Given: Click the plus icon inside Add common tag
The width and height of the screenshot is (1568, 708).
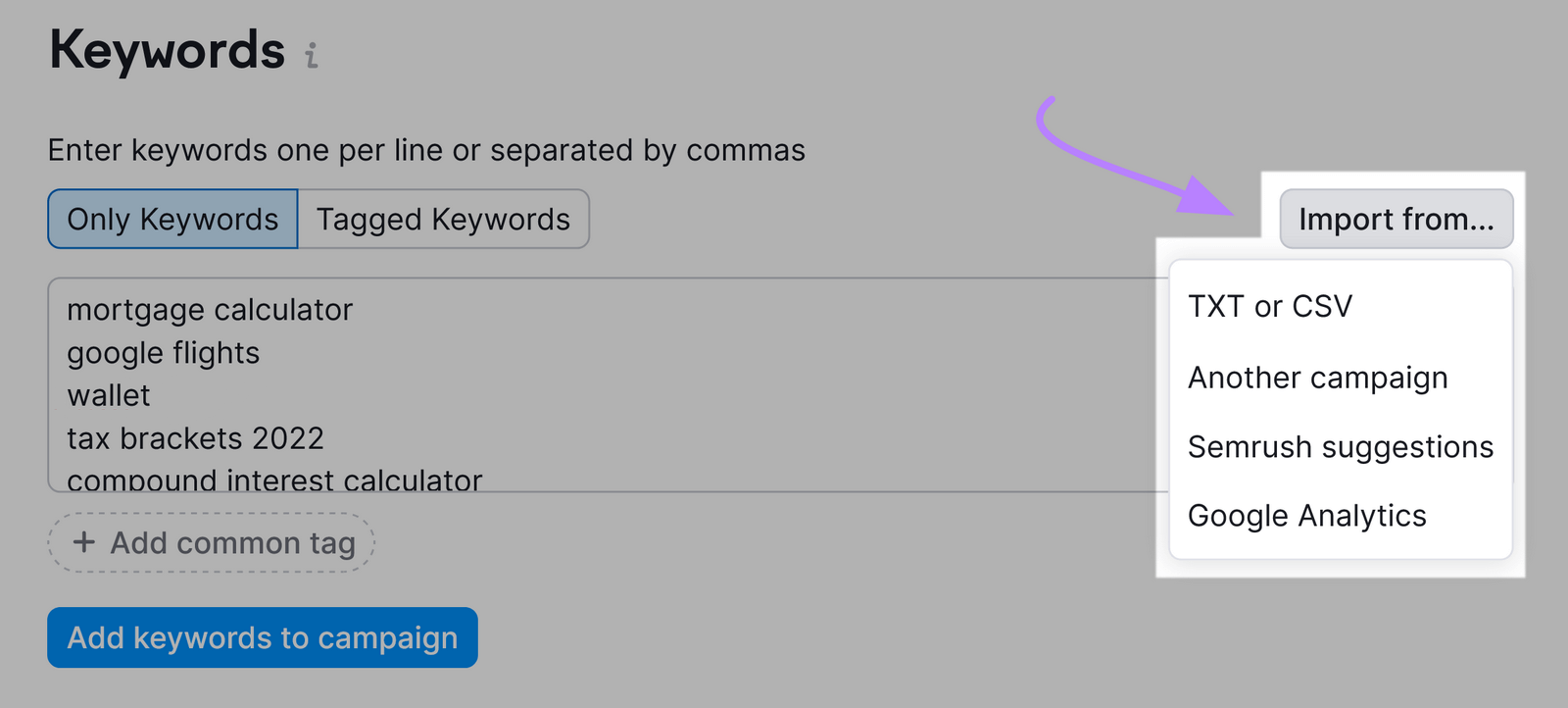Looking at the screenshot, I should tap(84, 542).
